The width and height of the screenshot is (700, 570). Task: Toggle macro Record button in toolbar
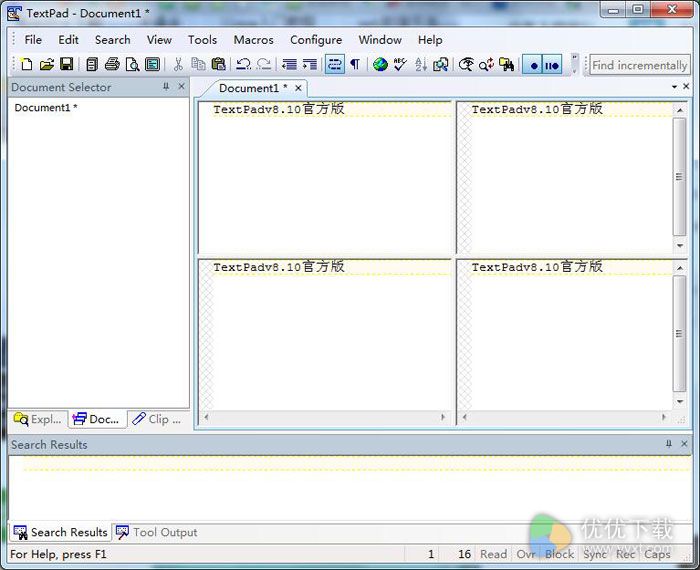tap(533, 65)
